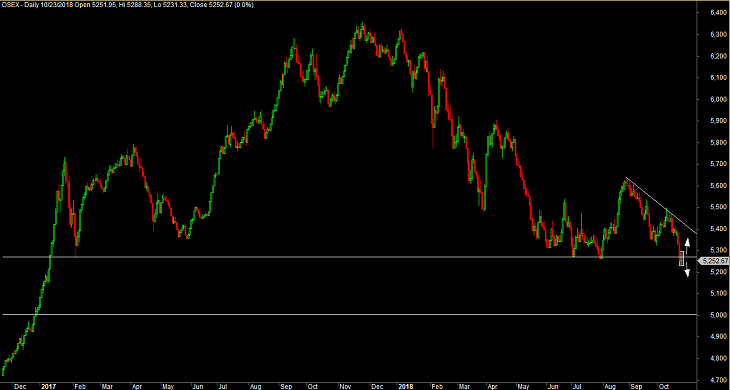Click the 2017 year label on time axis

tap(48, 386)
